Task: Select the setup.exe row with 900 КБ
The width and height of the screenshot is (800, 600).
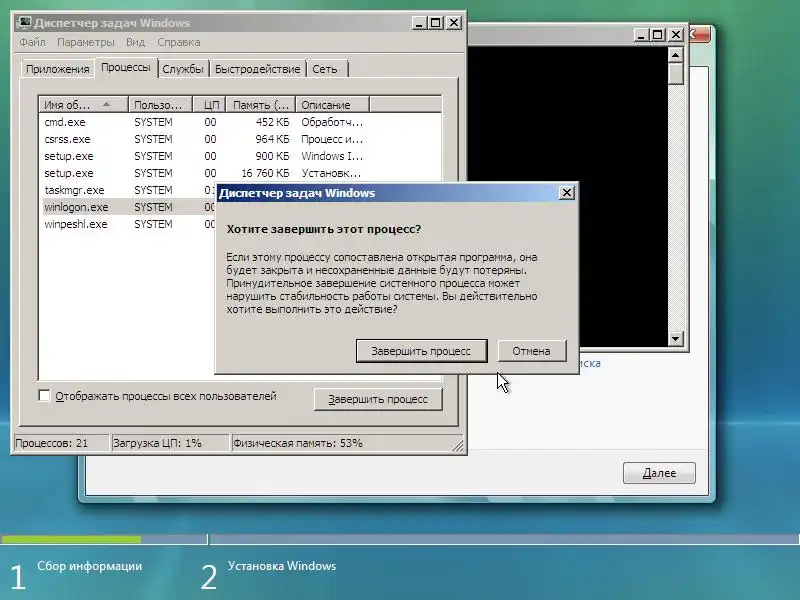Action: [240, 156]
